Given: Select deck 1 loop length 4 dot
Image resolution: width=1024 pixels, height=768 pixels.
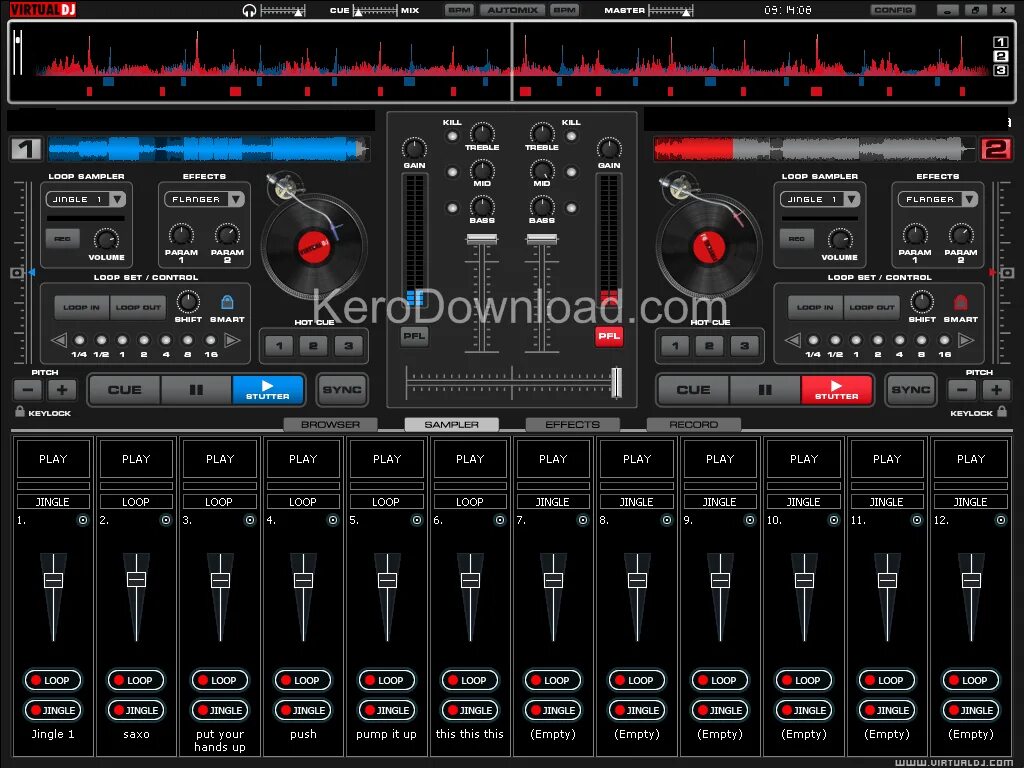Looking at the screenshot, I should pos(166,340).
